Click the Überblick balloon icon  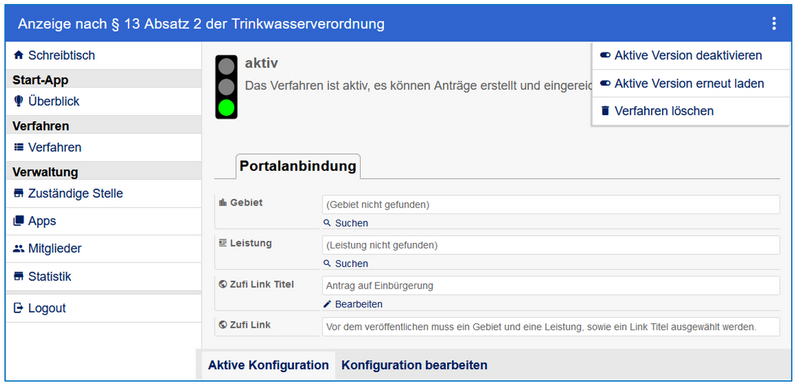point(19,101)
